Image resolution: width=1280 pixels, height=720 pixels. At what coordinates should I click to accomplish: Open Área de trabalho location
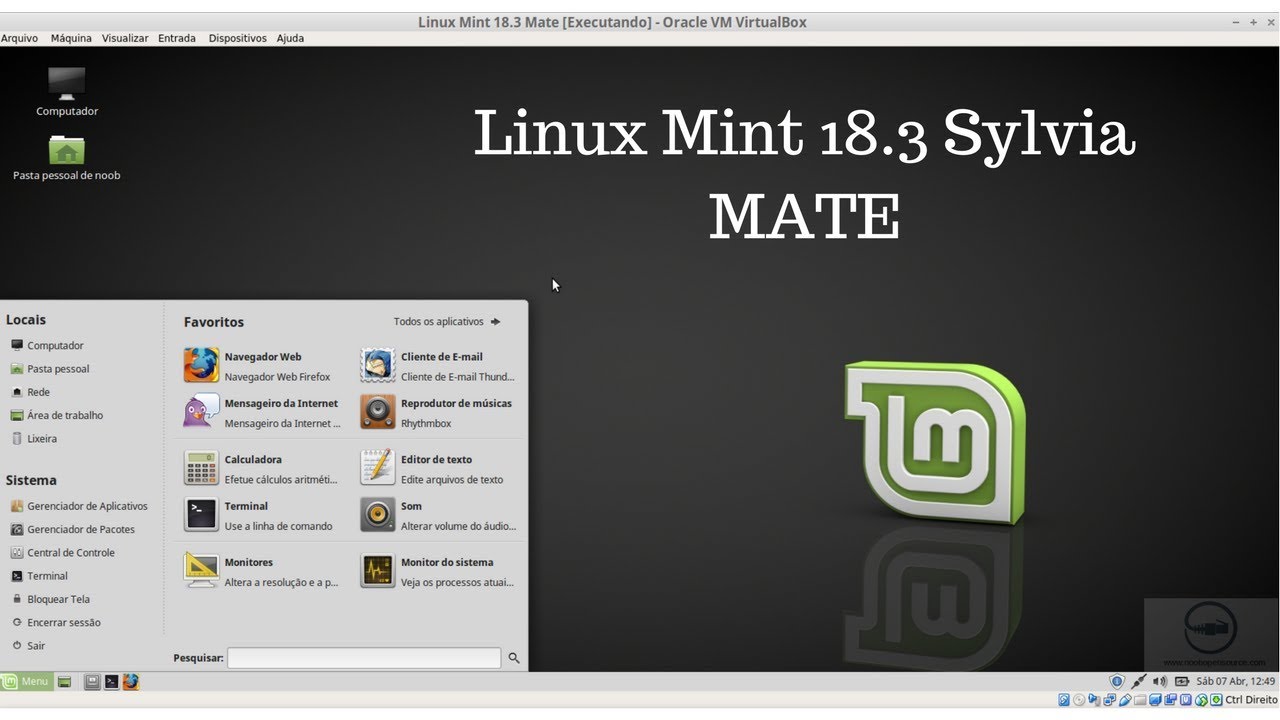(x=57, y=415)
